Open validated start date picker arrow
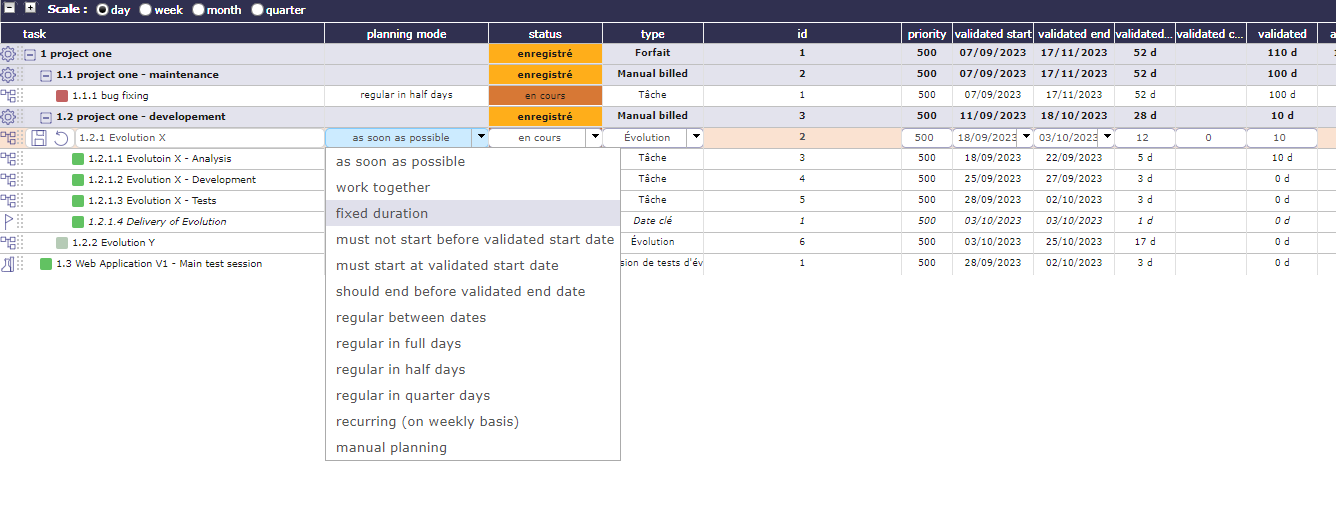Viewport: 1336px width, 506px height. [1025, 138]
